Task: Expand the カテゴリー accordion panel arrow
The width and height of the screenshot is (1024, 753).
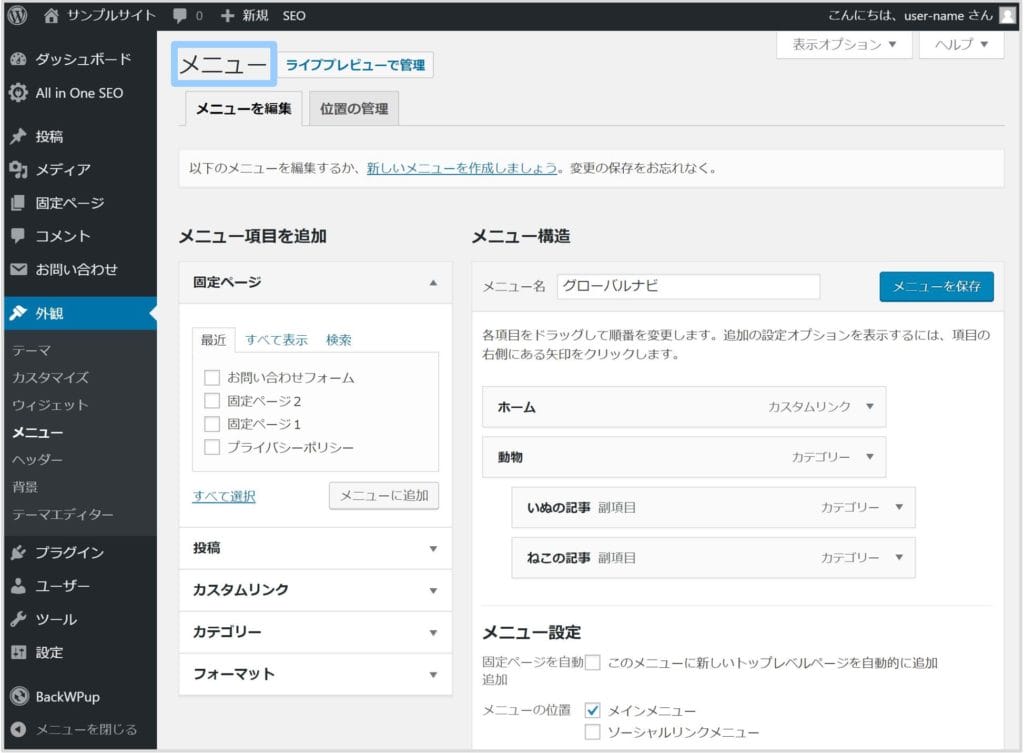Action: (433, 632)
